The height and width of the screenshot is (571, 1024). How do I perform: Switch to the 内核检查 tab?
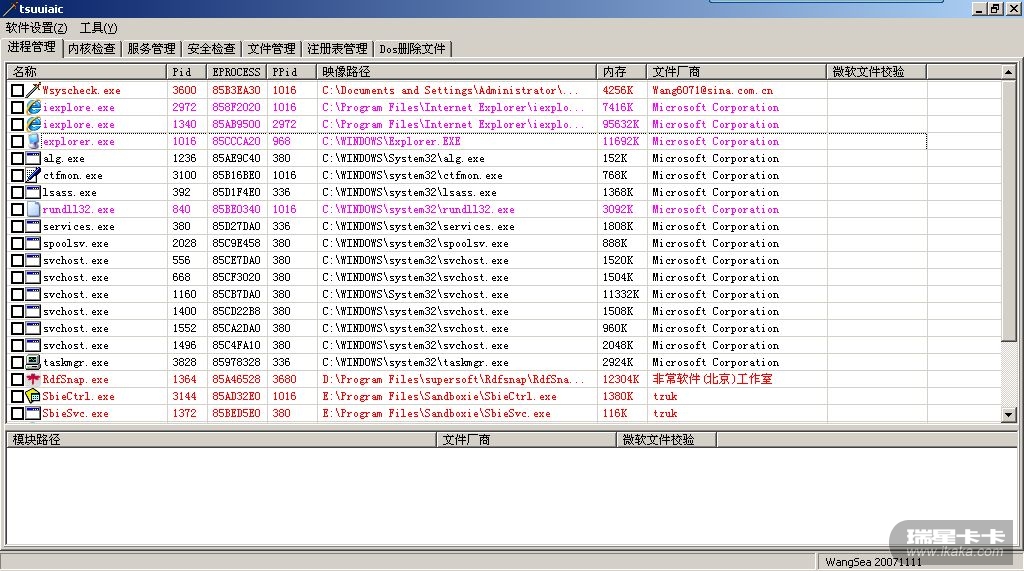coord(91,49)
